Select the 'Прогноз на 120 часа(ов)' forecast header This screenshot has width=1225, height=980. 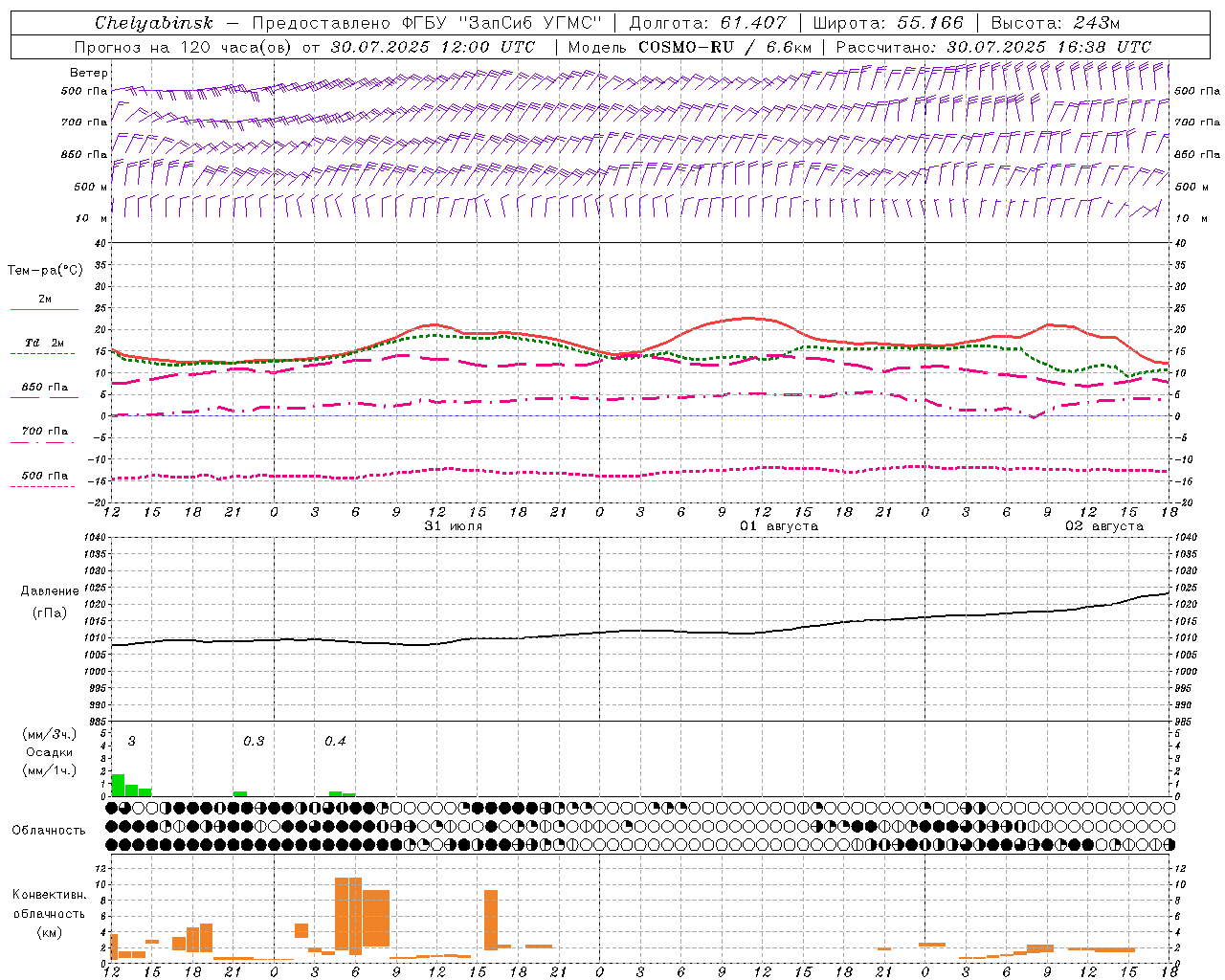pos(185,47)
